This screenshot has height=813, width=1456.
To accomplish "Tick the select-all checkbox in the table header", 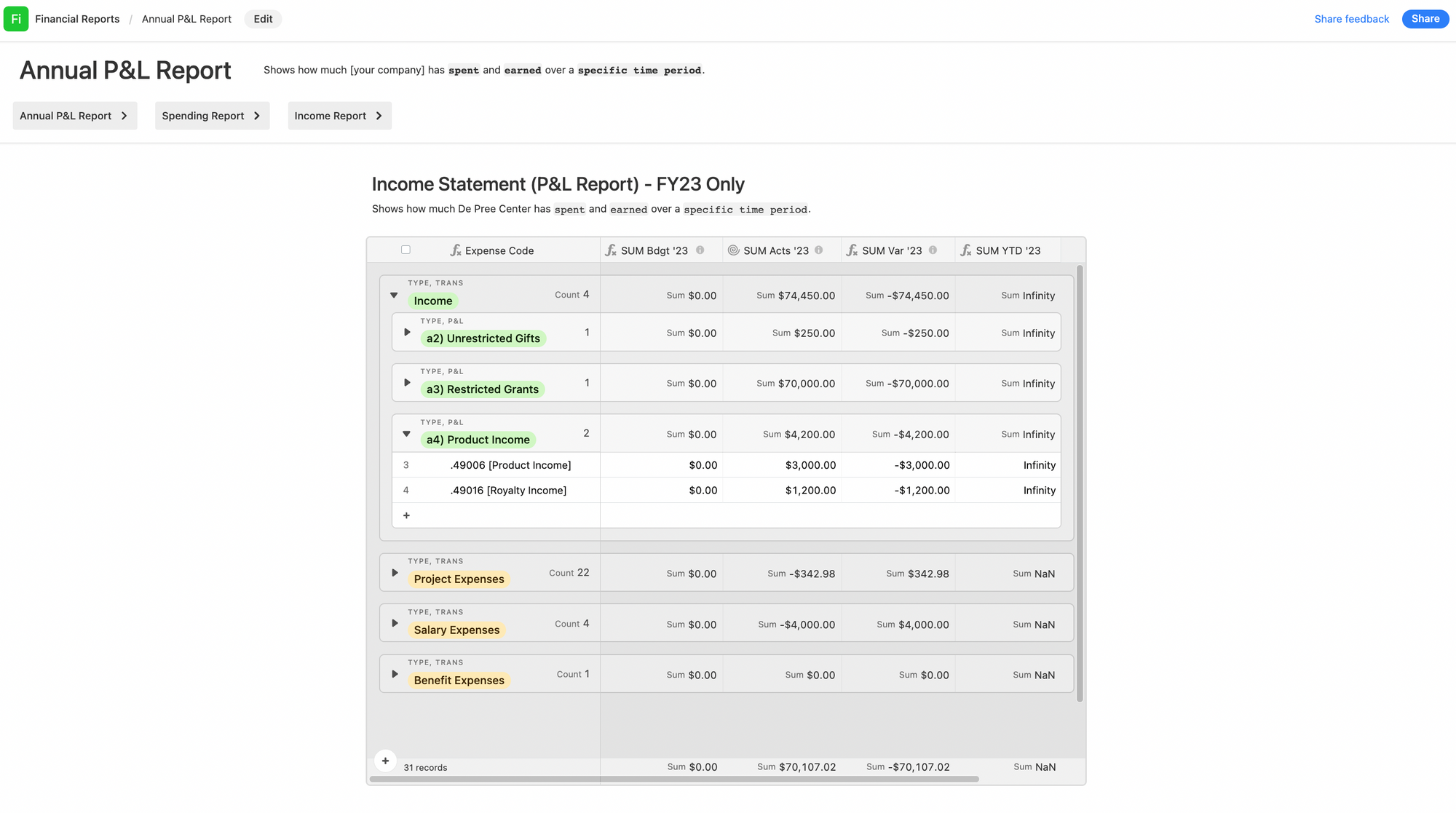I will pyautogui.click(x=405, y=250).
